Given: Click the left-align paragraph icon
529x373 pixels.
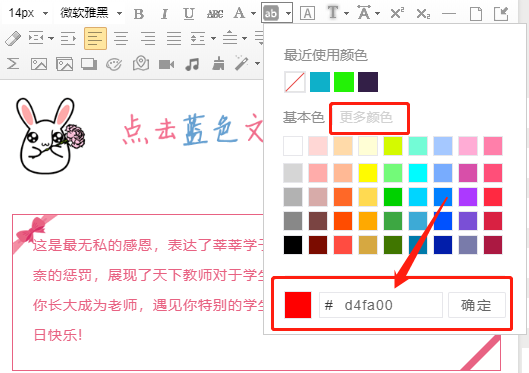Looking at the screenshot, I should click(95, 38).
